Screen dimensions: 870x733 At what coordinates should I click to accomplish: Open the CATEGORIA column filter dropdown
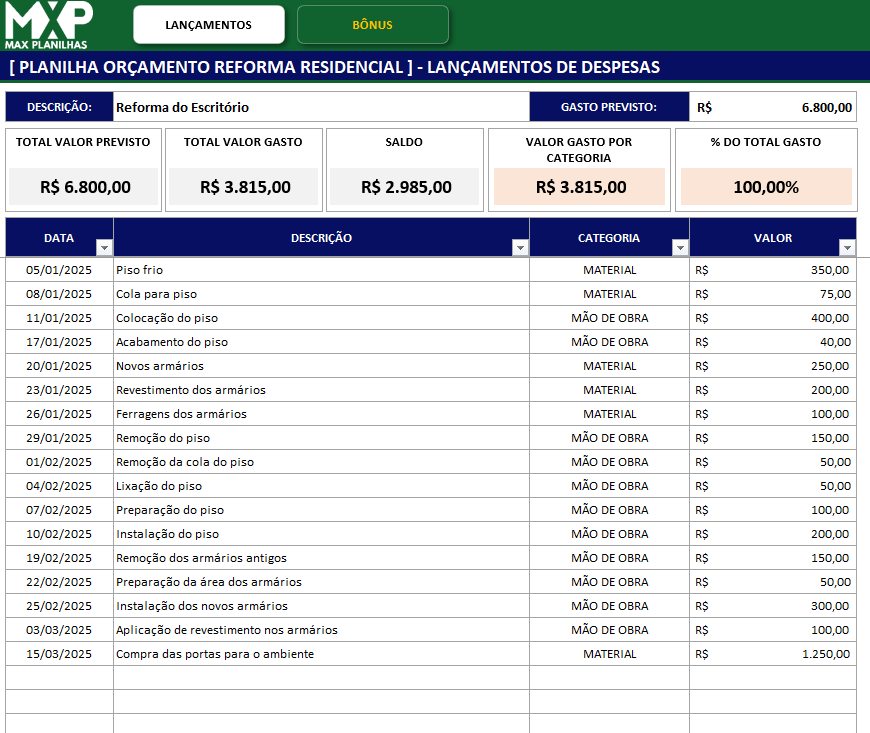click(x=680, y=246)
